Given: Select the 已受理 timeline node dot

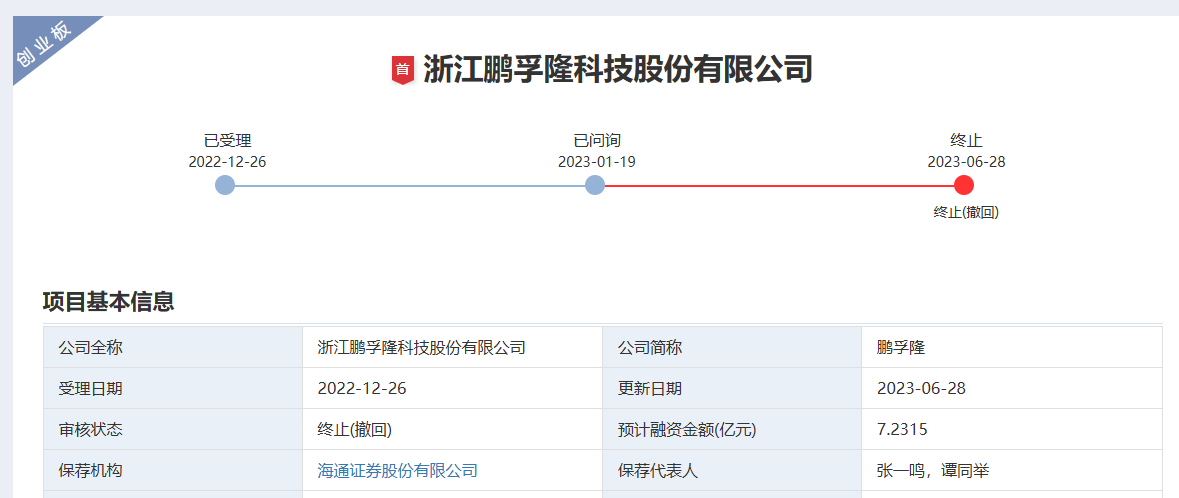Looking at the screenshot, I should tap(225, 185).
